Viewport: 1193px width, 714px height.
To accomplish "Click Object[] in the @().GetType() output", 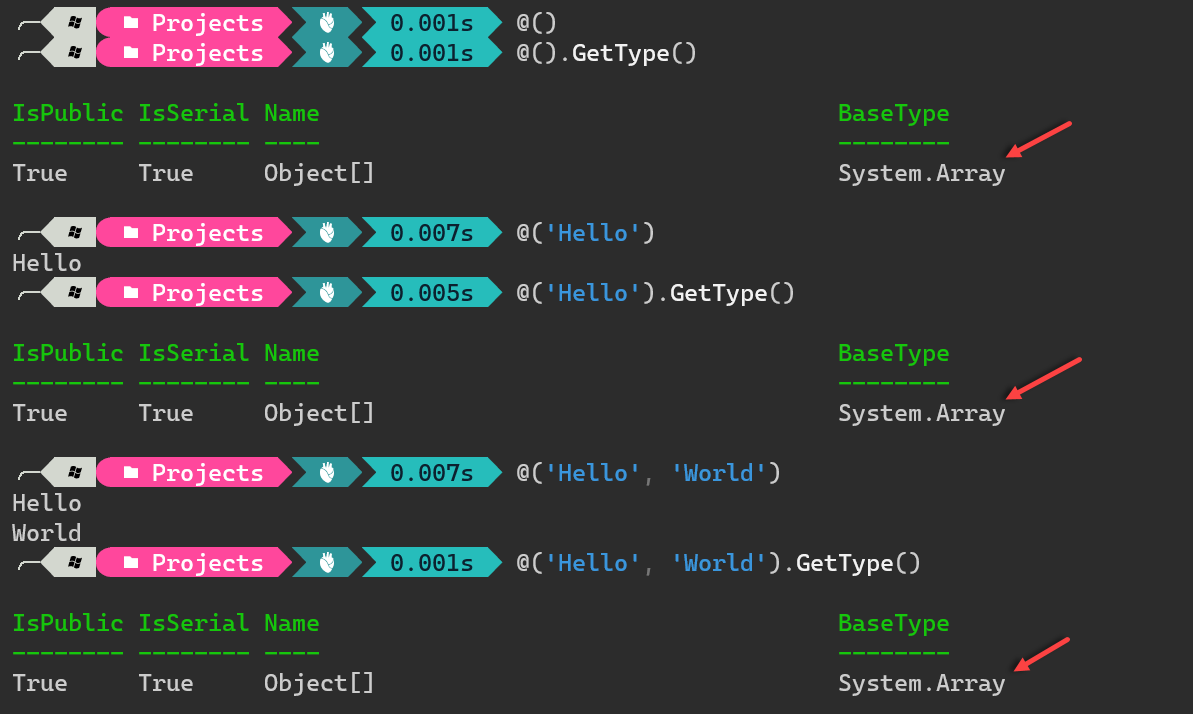I will 319,174.
